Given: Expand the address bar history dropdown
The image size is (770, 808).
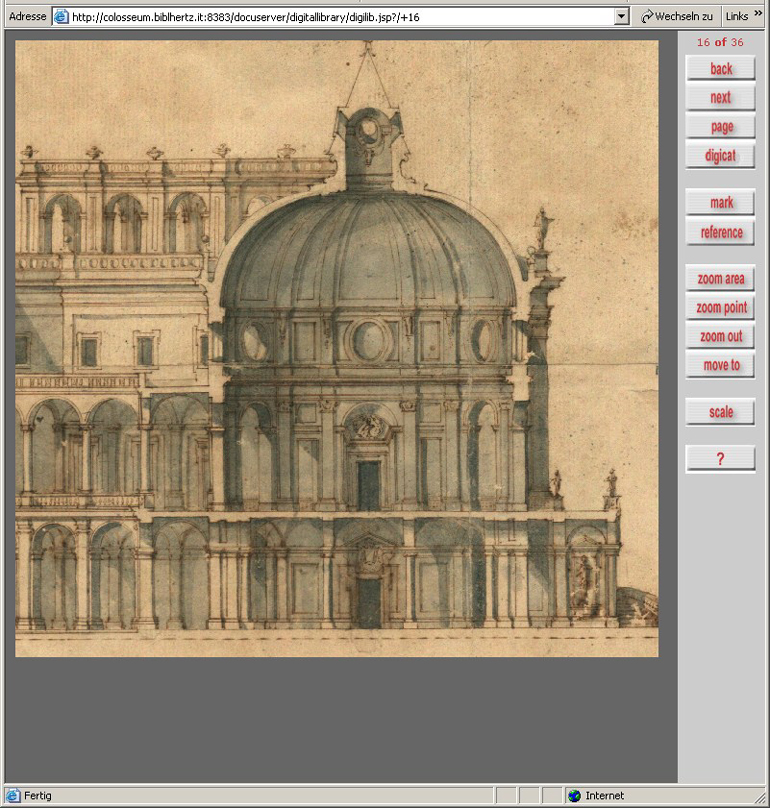Looking at the screenshot, I should 621,17.
